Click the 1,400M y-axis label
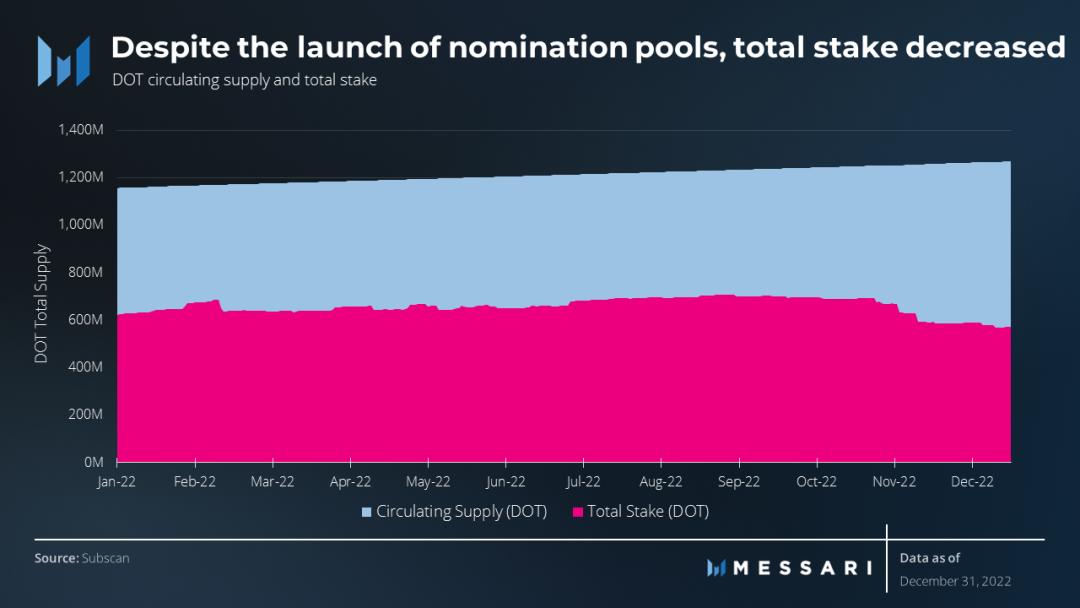 tap(83, 130)
